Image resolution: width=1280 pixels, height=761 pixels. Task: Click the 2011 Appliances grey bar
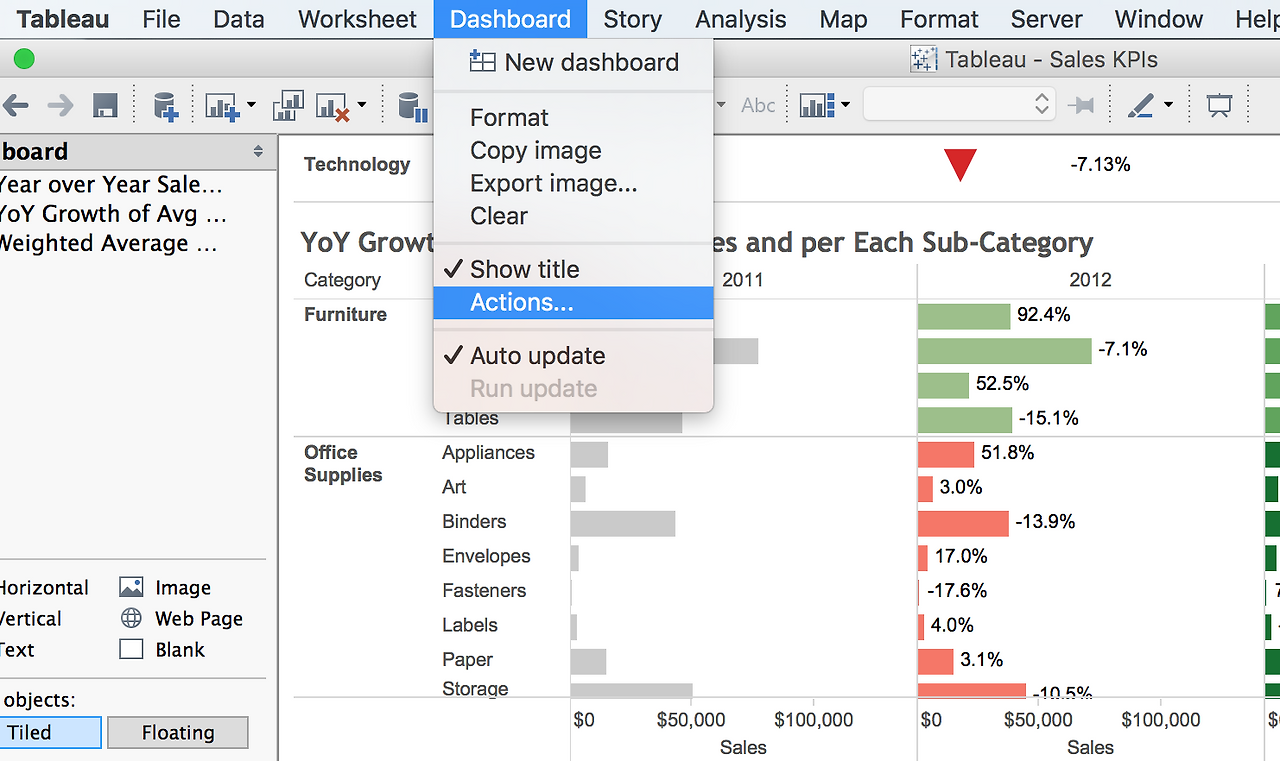tap(589, 454)
